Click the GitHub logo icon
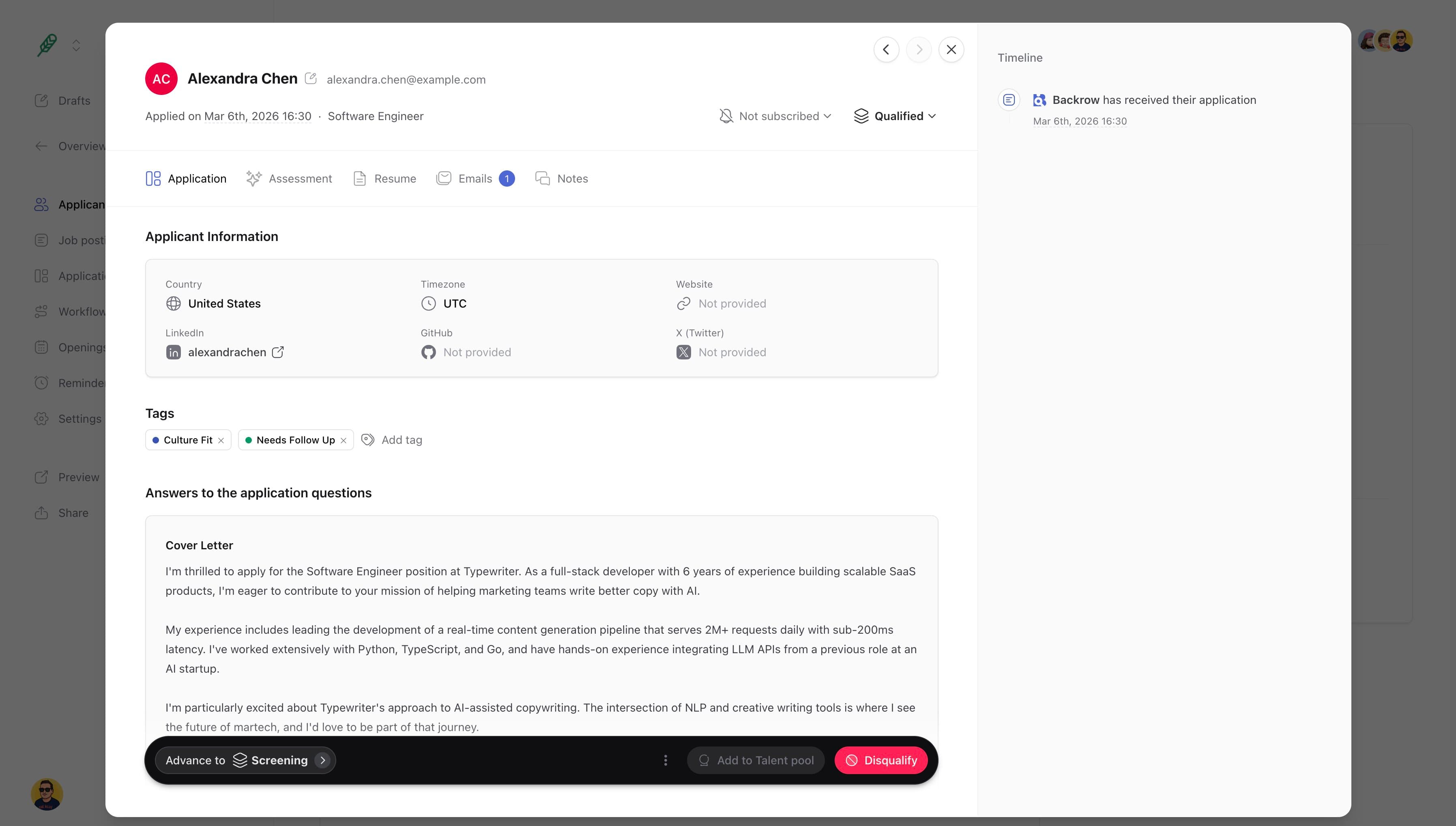This screenshot has height=826, width=1456. coord(429,352)
